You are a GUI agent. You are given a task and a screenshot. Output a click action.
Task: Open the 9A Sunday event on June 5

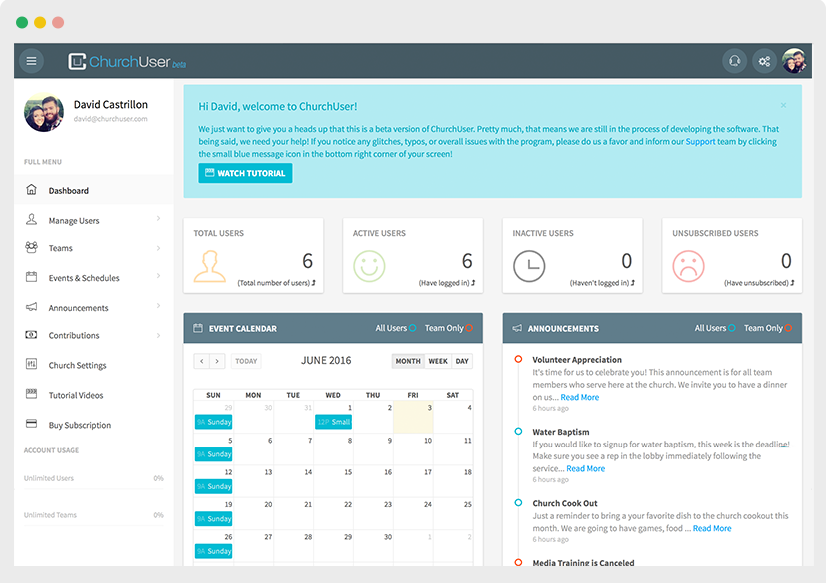click(213, 454)
